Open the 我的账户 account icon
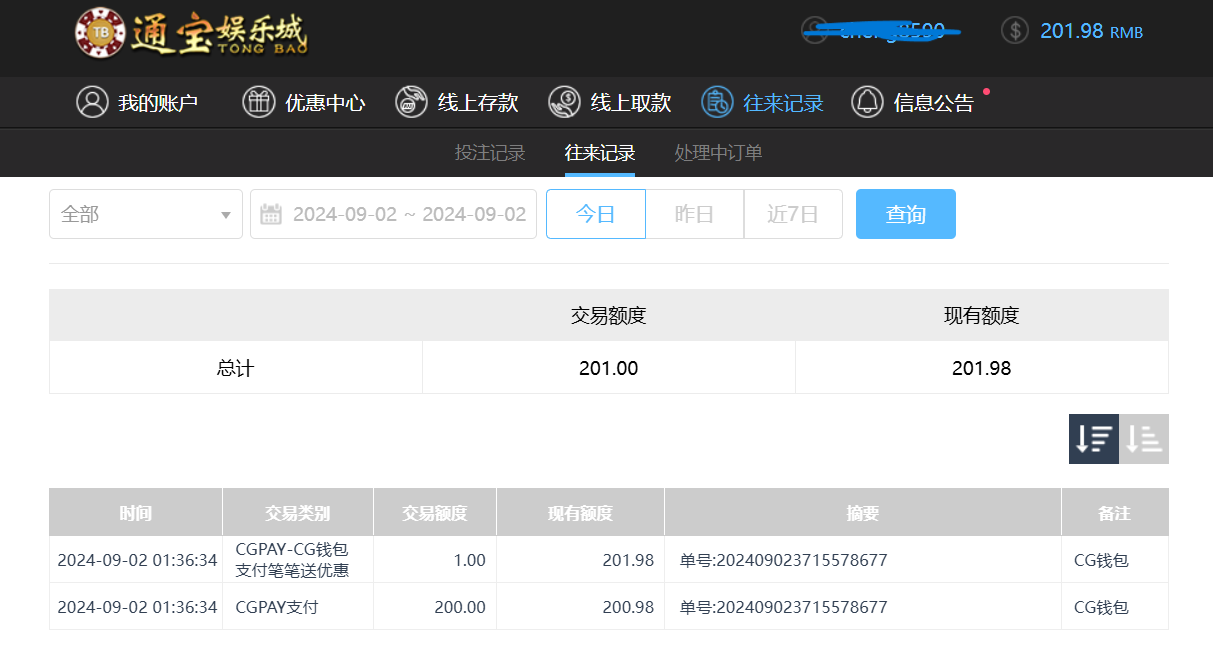Image resolution: width=1213 pixels, height=649 pixels. click(93, 101)
